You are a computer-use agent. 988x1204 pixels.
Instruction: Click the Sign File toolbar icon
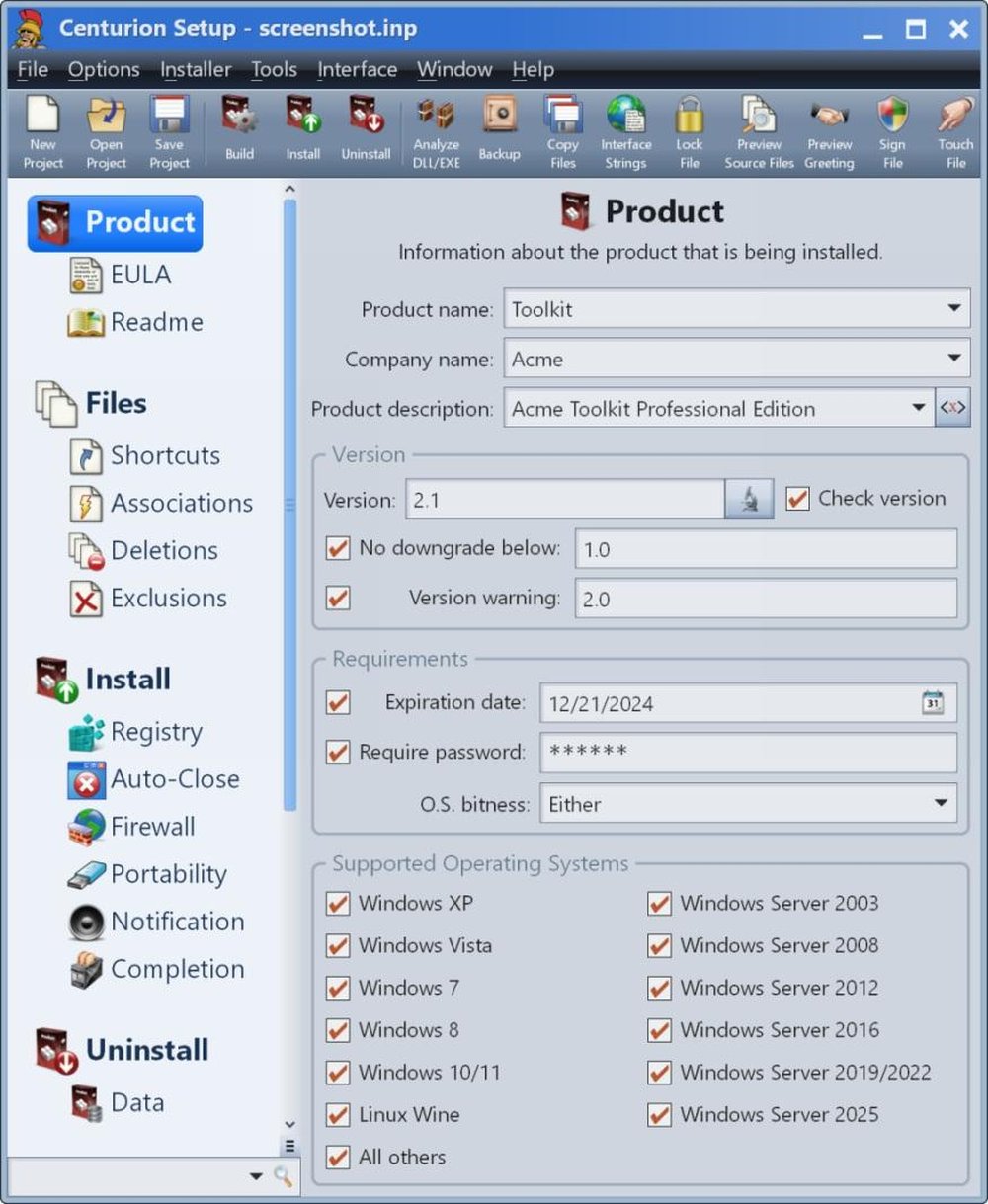[x=892, y=133]
